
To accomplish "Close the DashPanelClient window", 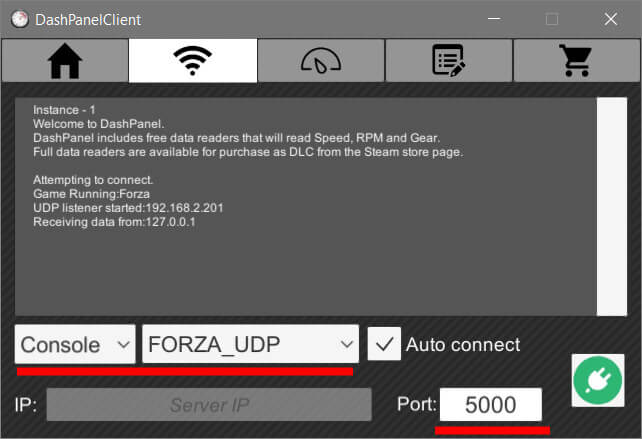I will point(610,19).
